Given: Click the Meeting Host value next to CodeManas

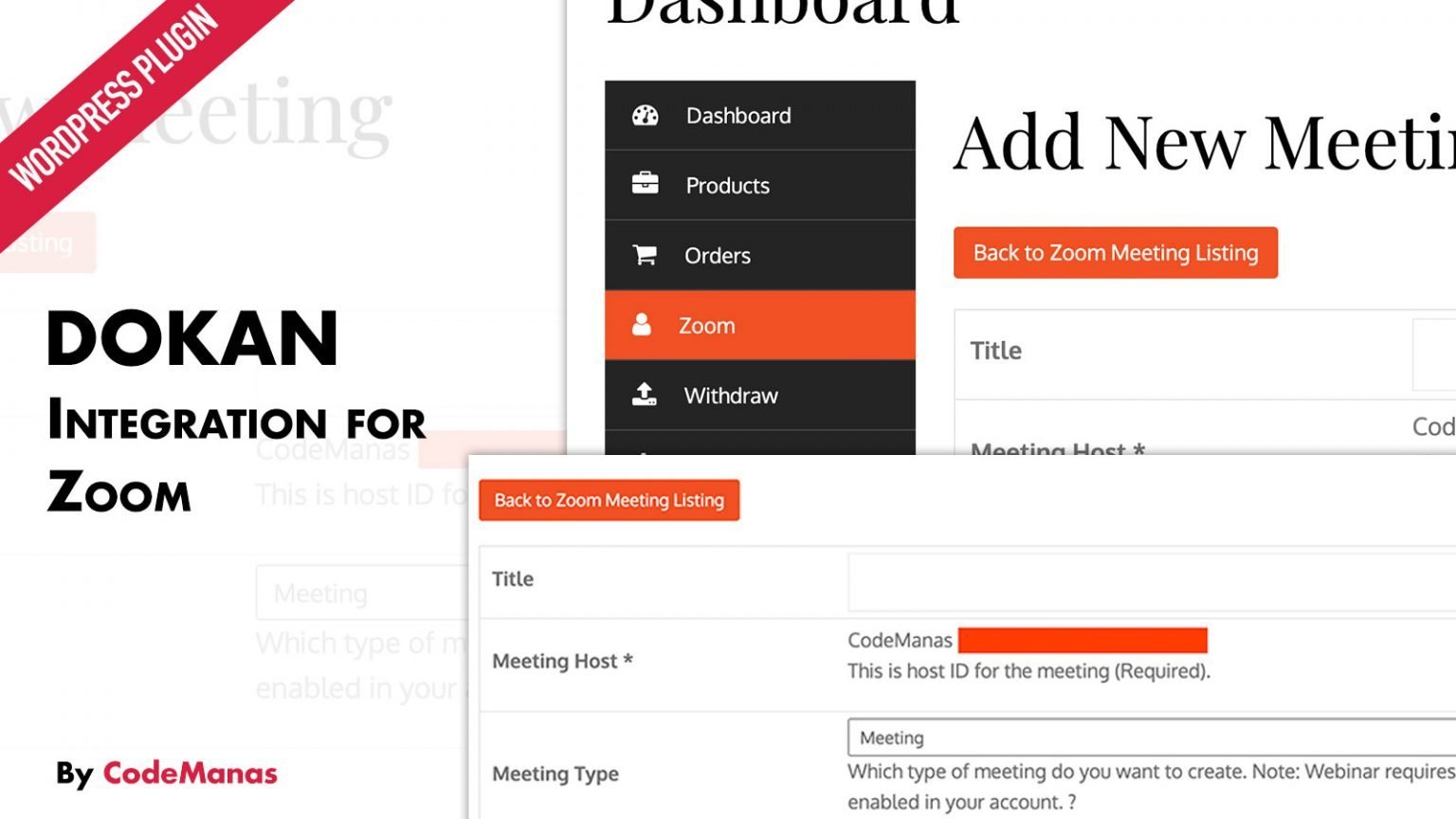Looking at the screenshot, I should (x=899, y=640).
